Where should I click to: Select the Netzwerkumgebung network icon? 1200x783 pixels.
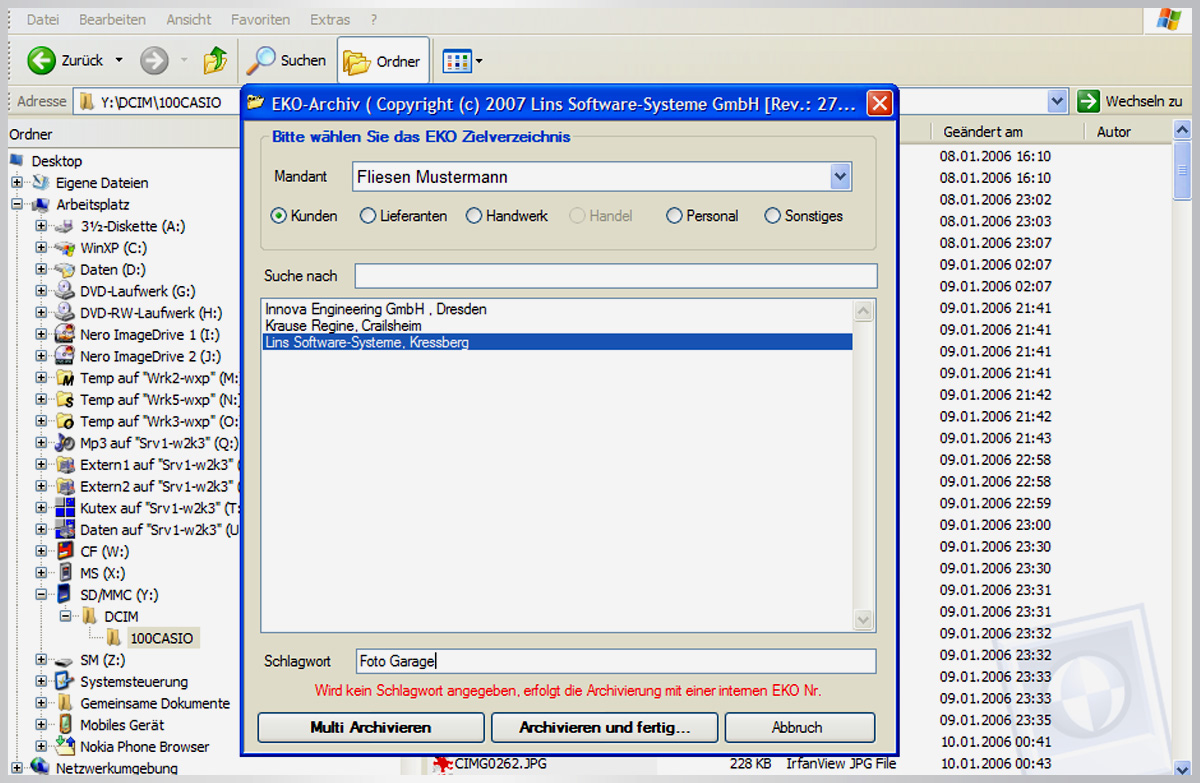(40, 768)
